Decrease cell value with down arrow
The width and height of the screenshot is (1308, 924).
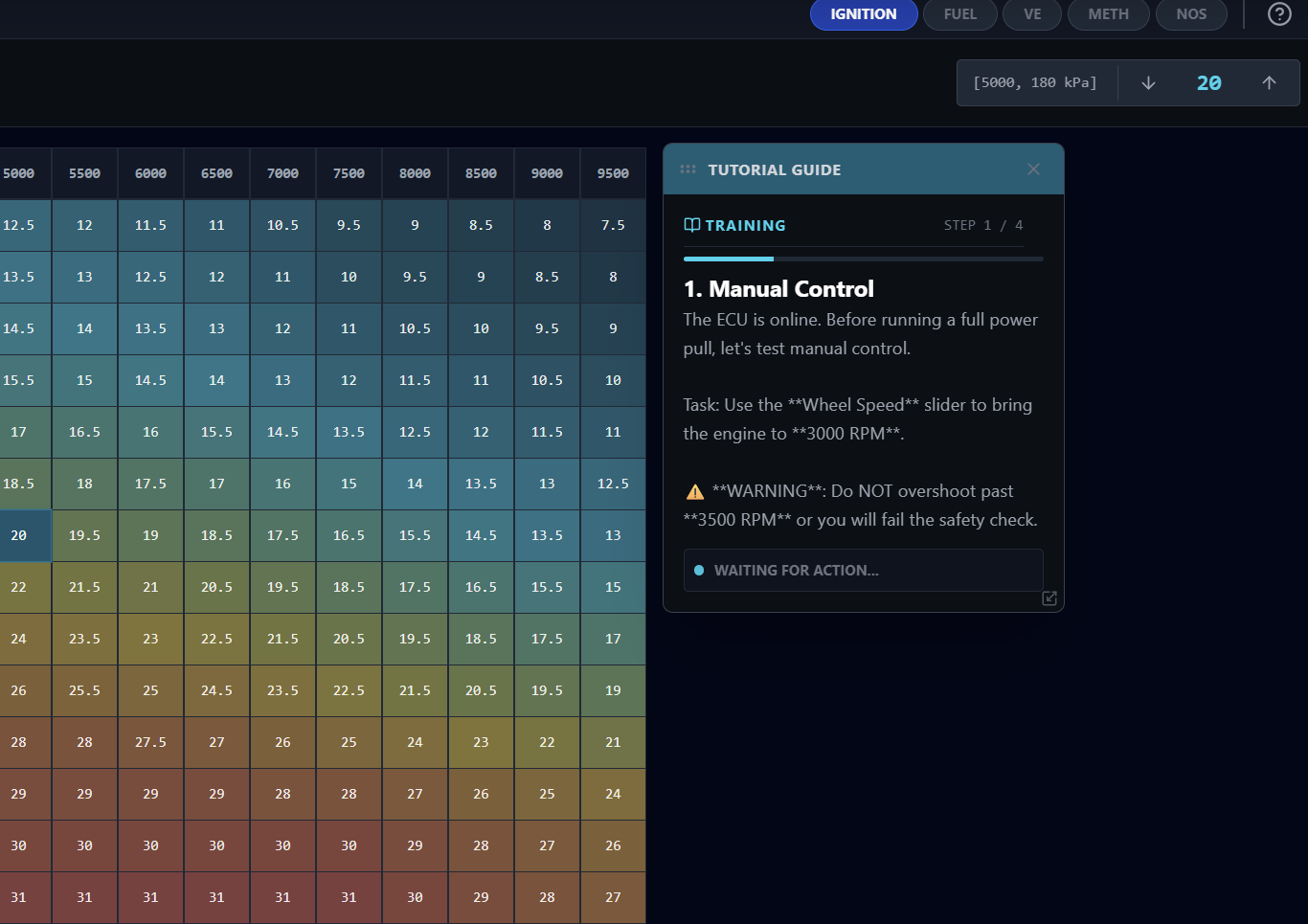click(x=1148, y=83)
